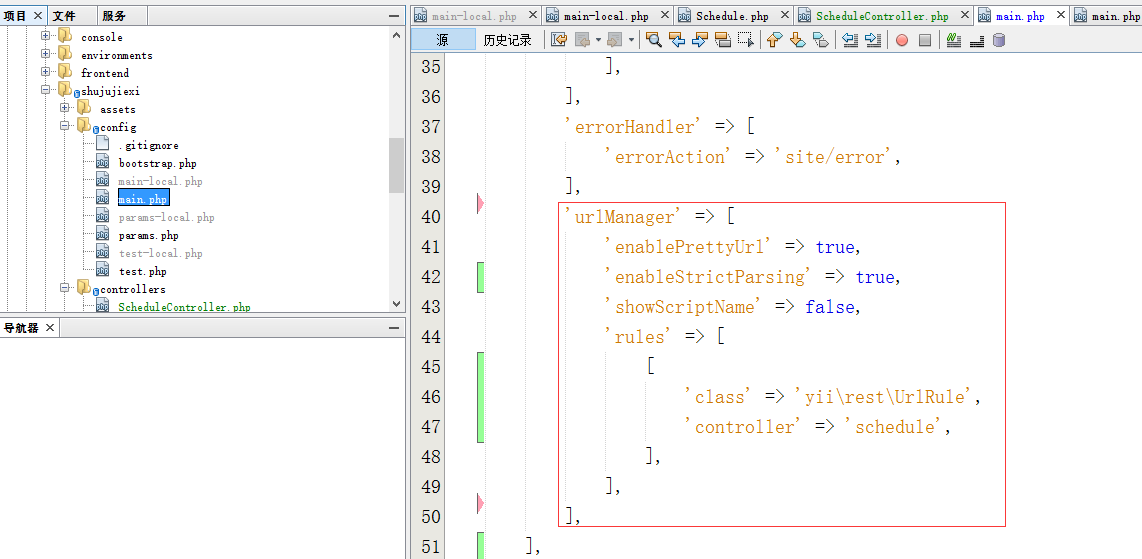Screen dimensions: 1142x559
Task: Open the 服务 panel tab
Action: 114,16
